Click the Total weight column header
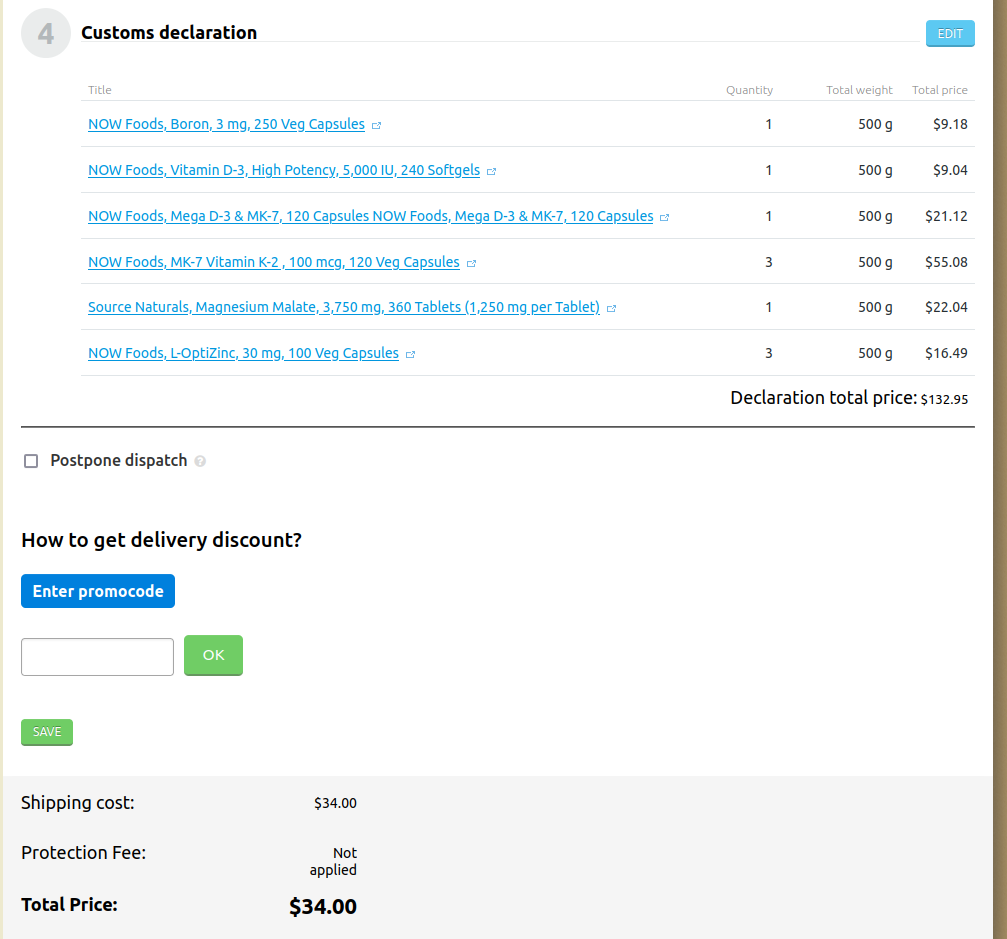Screen dimensions: 1007x939 click(859, 90)
